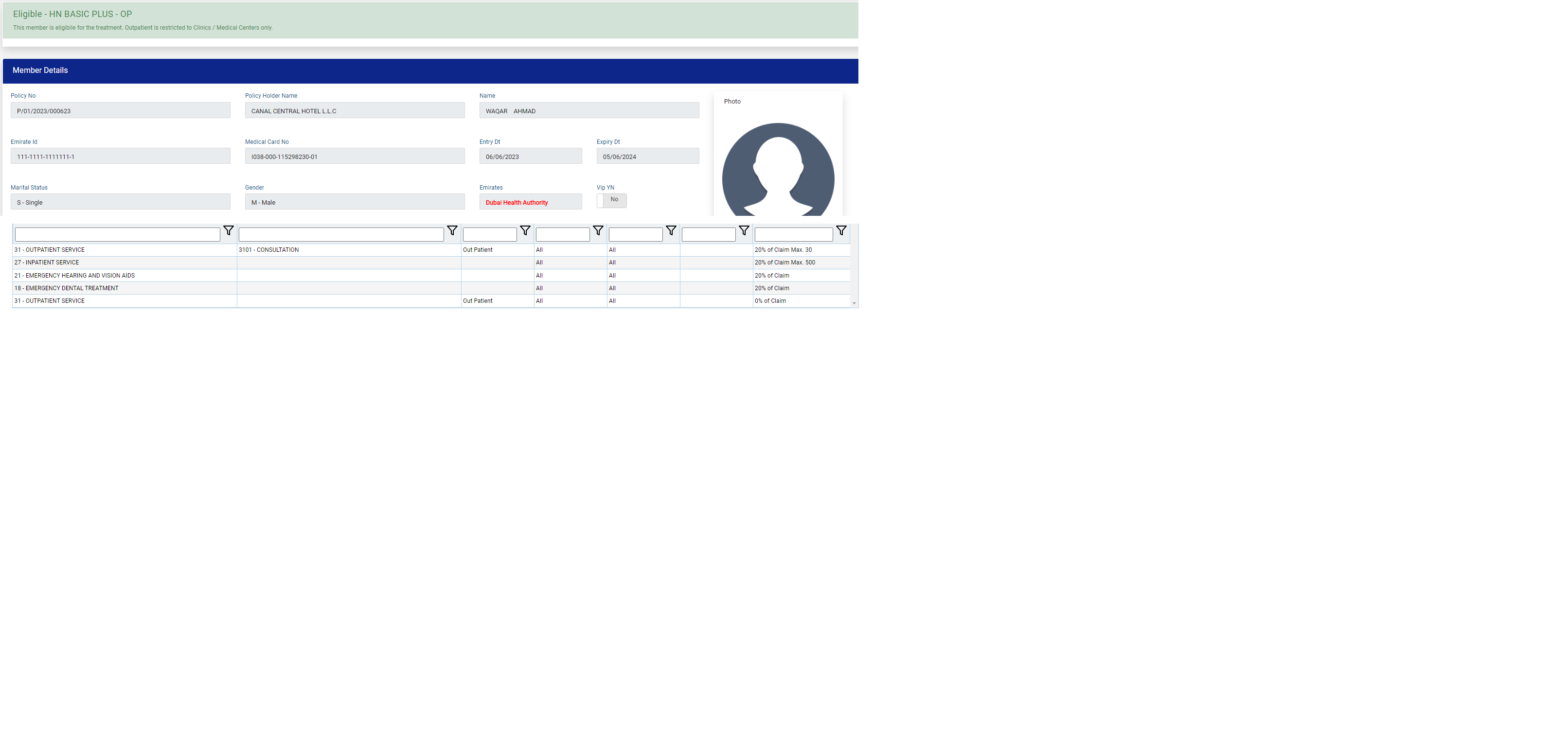1568x735 pixels.
Task: Click filter icon for the % of Claim column
Action: tap(841, 230)
